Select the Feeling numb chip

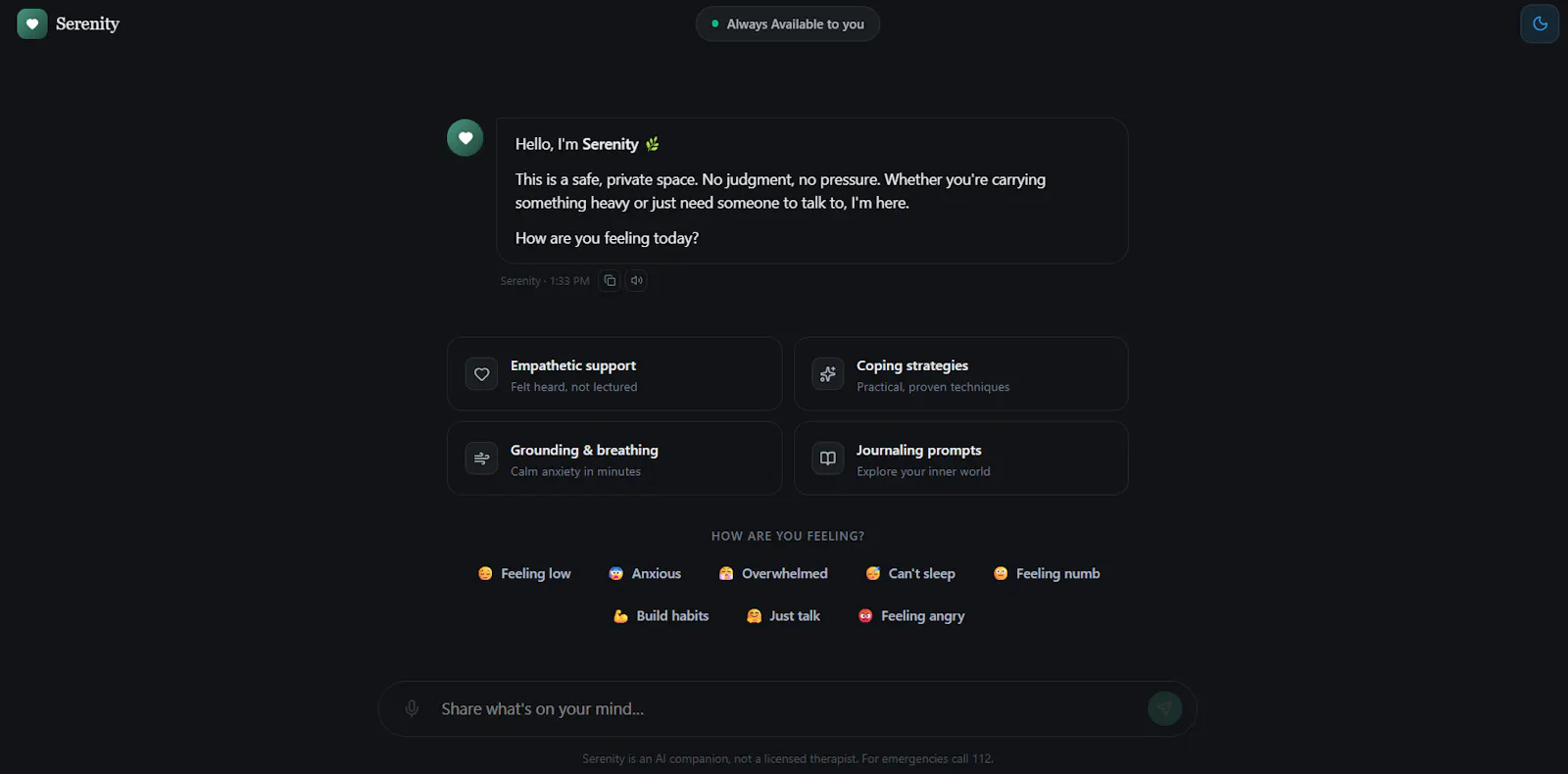coord(1047,573)
